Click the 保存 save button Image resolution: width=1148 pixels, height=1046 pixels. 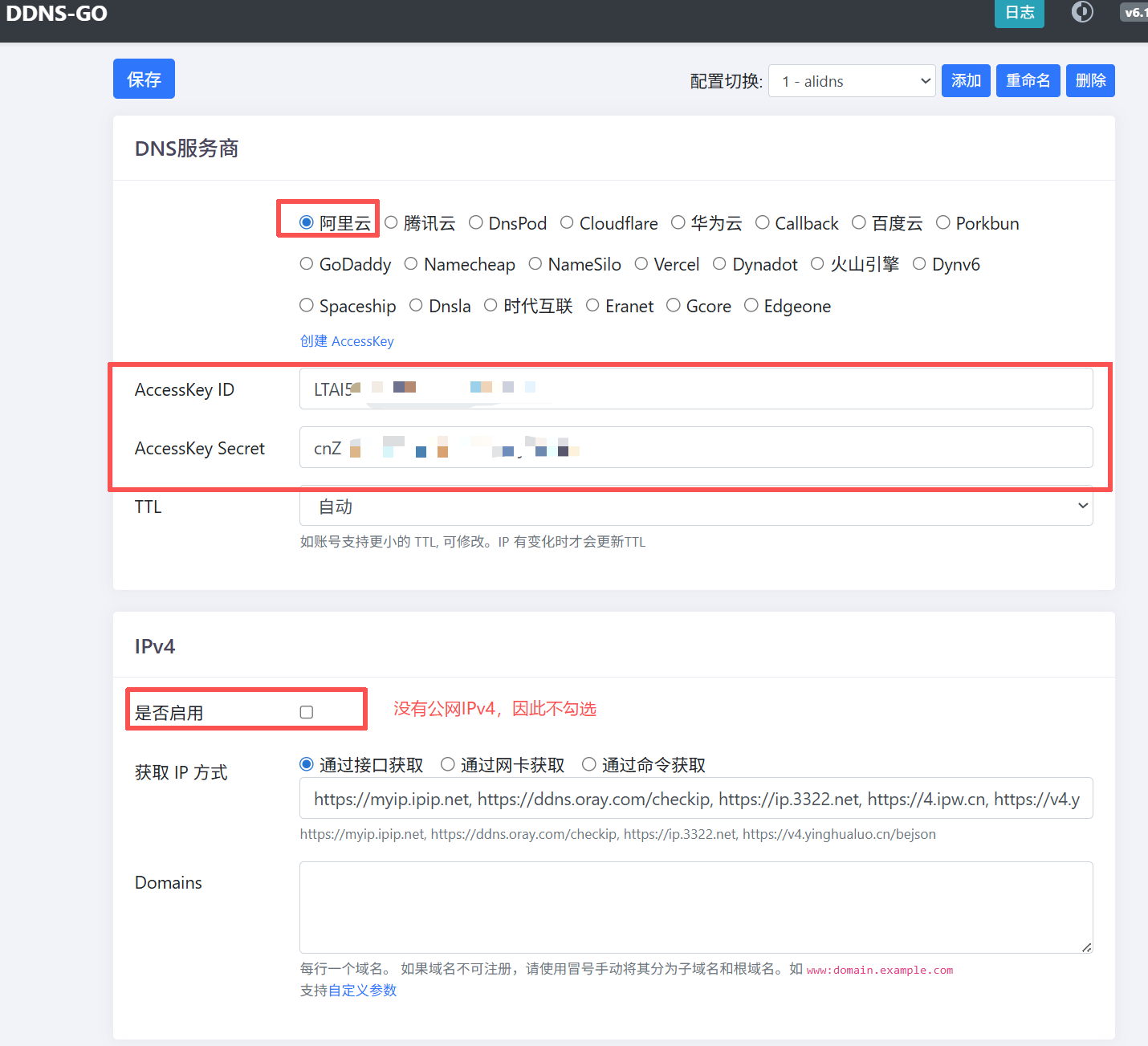pyautogui.click(x=144, y=79)
